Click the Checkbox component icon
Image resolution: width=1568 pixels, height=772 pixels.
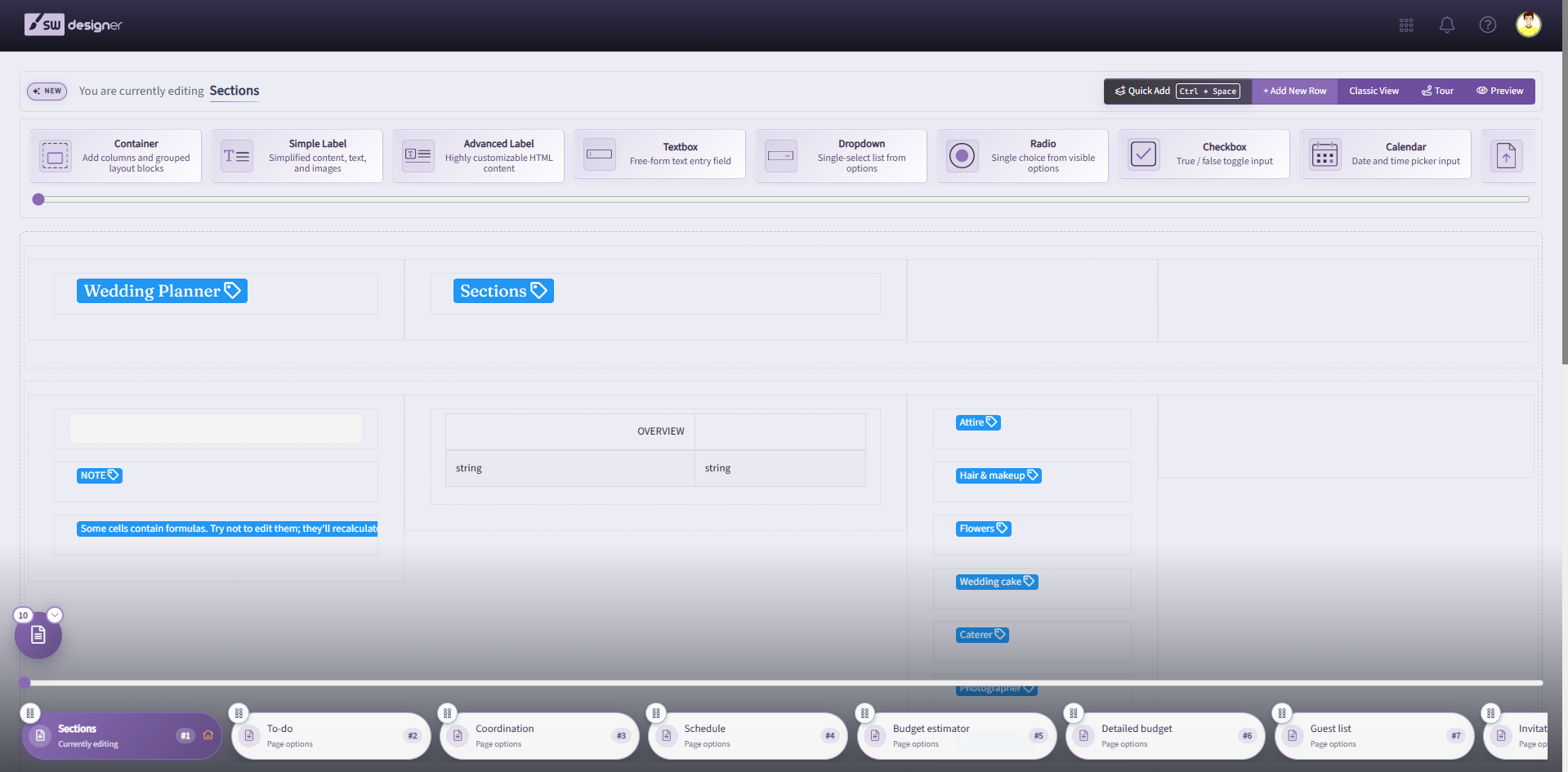click(1144, 154)
